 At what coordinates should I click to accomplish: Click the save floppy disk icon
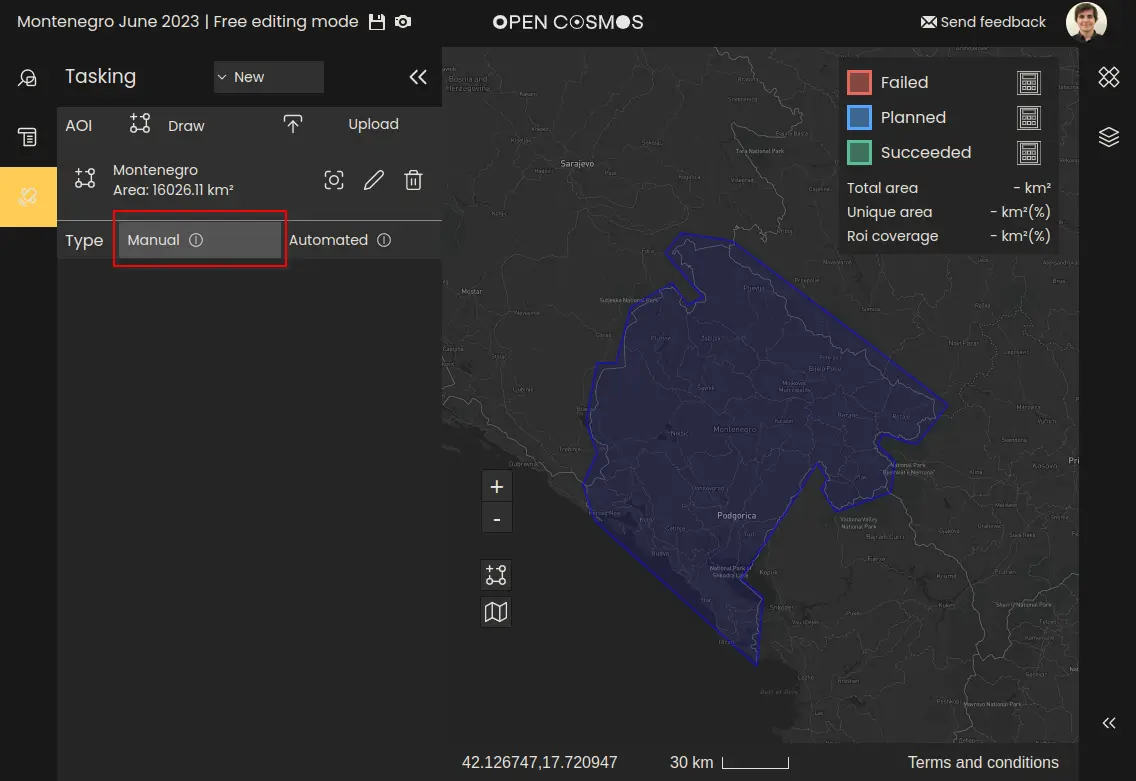(377, 22)
